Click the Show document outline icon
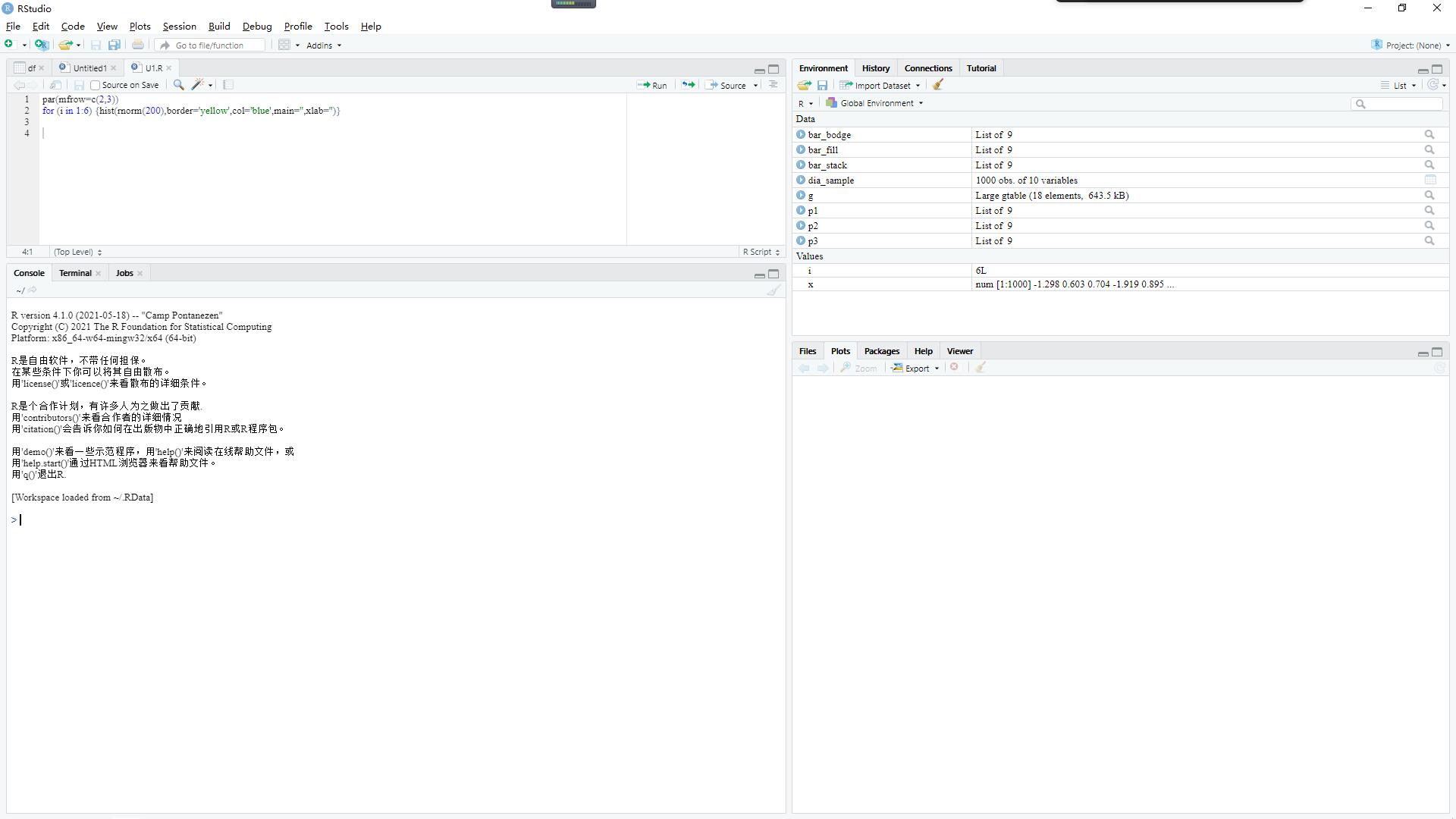The height and width of the screenshot is (819, 1456). click(773, 85)
